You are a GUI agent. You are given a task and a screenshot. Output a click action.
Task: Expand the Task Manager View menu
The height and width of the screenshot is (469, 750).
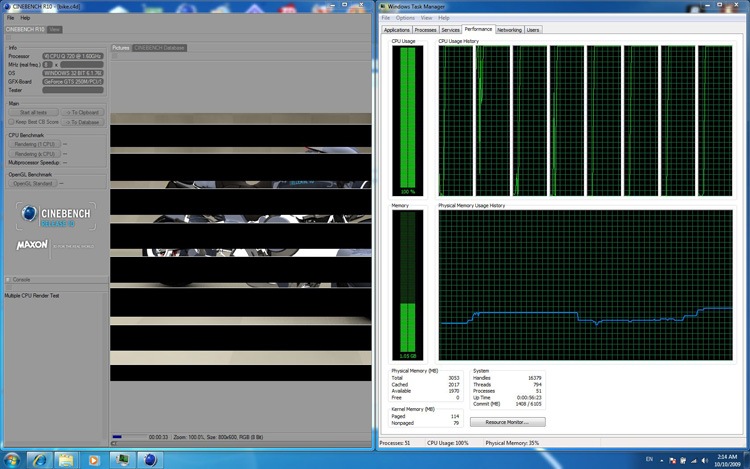pos(427,18)
